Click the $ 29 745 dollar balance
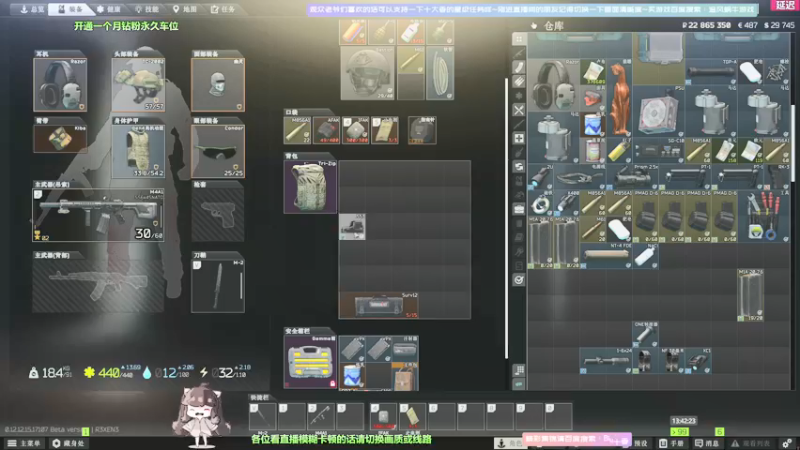The height and width of the screenshot is (450, 800). (x=779, y=25)
